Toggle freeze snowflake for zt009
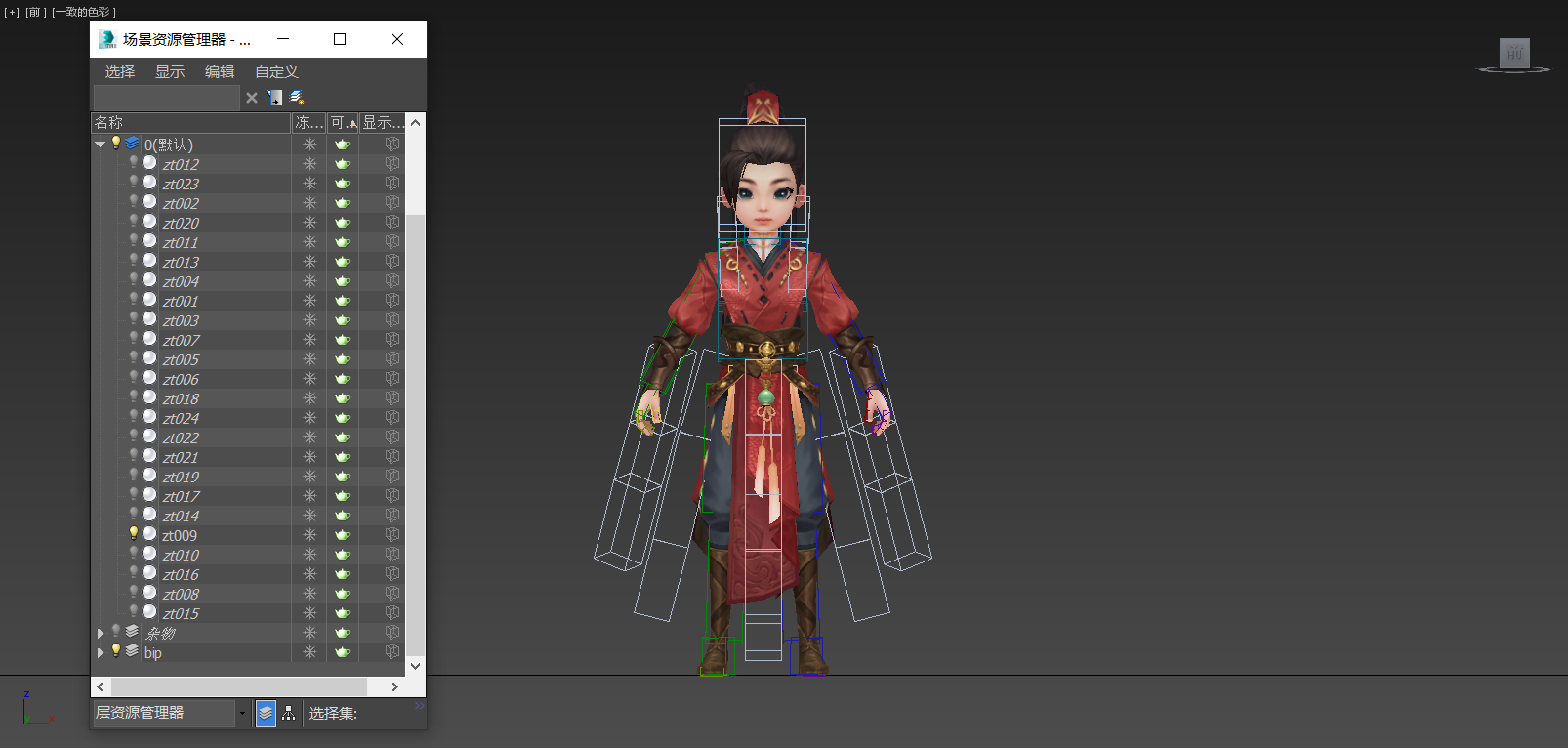 [309, 535]
